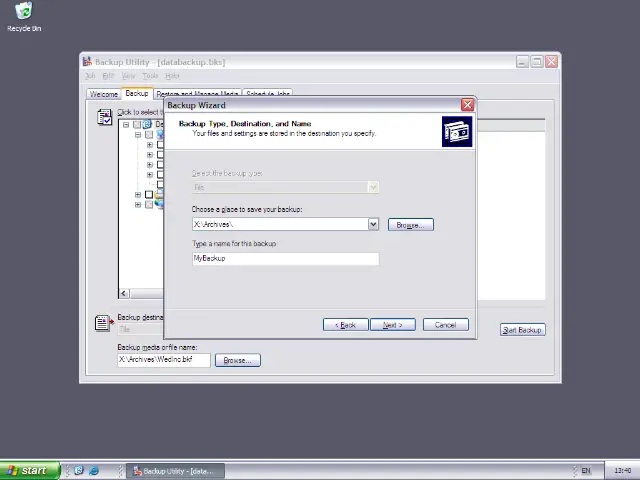The width and height of the screenshot is (640, 480).
Task: Click the backup name field containing MyBackup
Action: [285, 258]
